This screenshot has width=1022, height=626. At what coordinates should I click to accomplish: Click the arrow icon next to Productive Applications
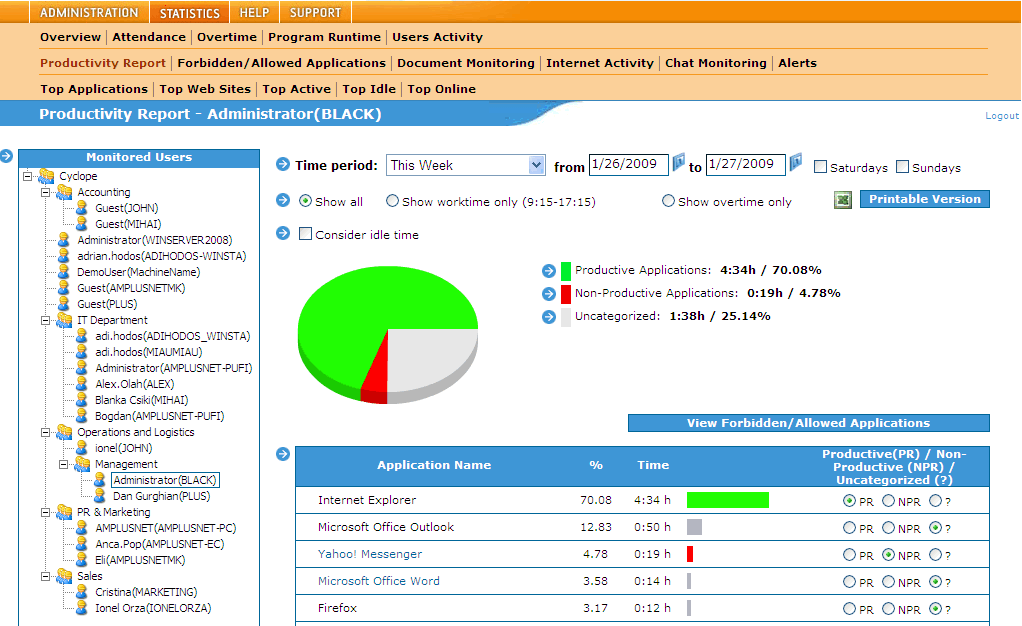coord(548,271)
